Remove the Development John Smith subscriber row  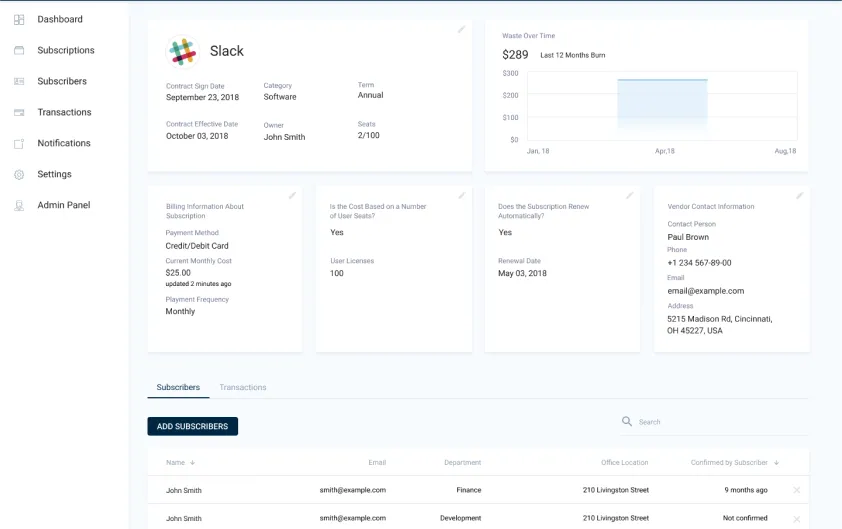796,519
